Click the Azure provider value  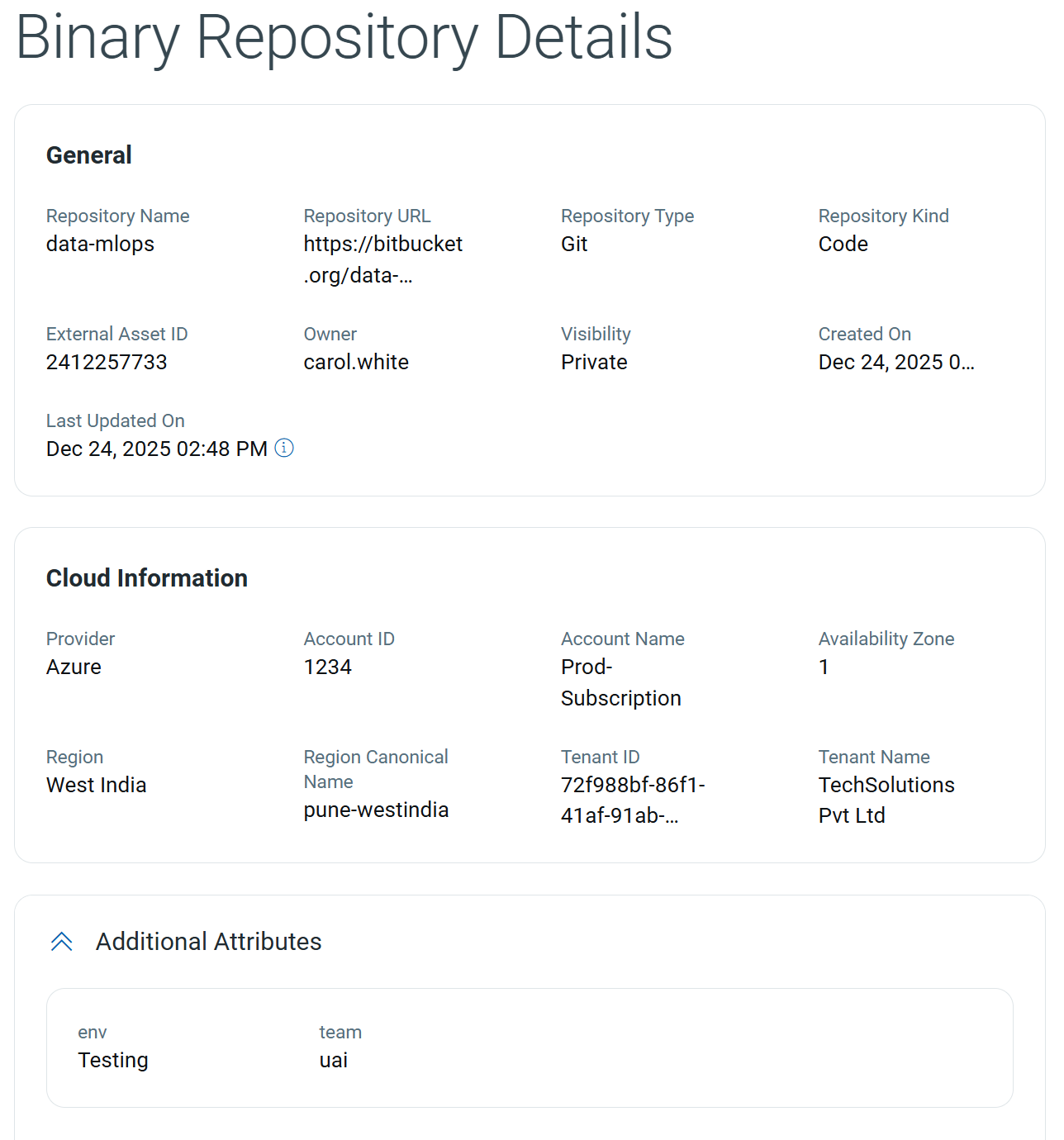click(x=74, y=667)
